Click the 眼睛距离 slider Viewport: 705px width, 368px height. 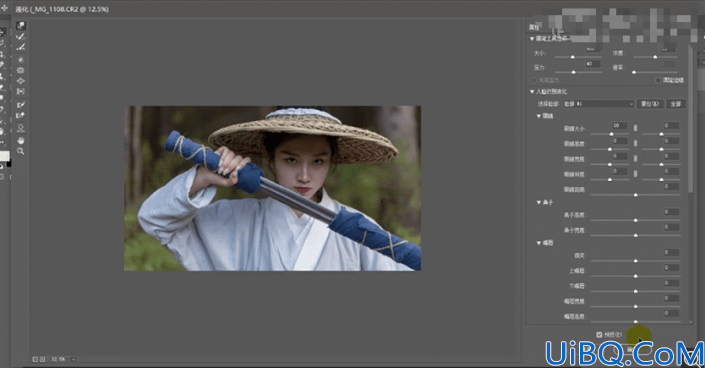point(635,195)
